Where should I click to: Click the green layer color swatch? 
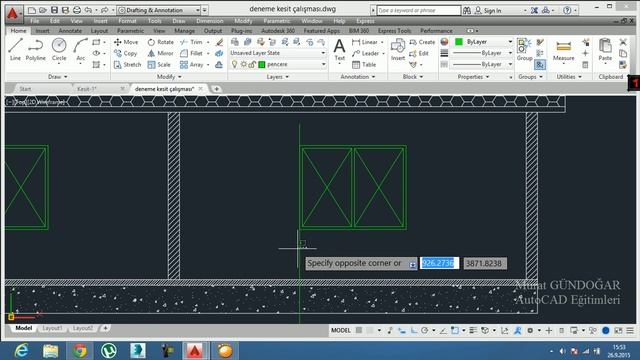coord(262,64)
